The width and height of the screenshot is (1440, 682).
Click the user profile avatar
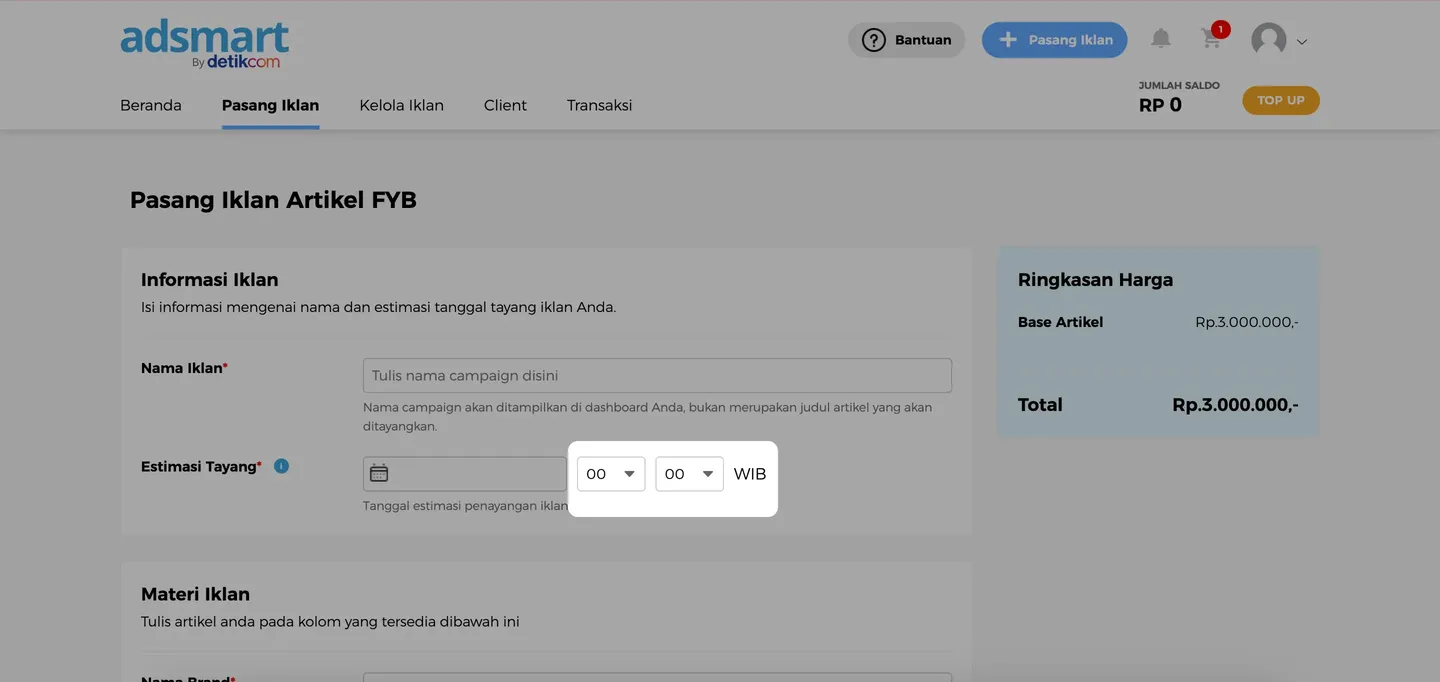1268,40
